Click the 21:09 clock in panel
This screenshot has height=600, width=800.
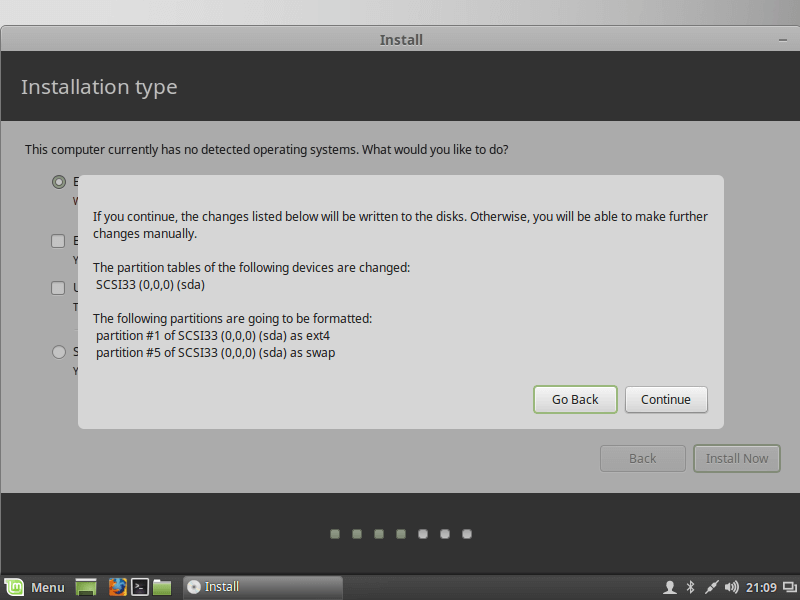pyautogui.click(x=761, y=588)
